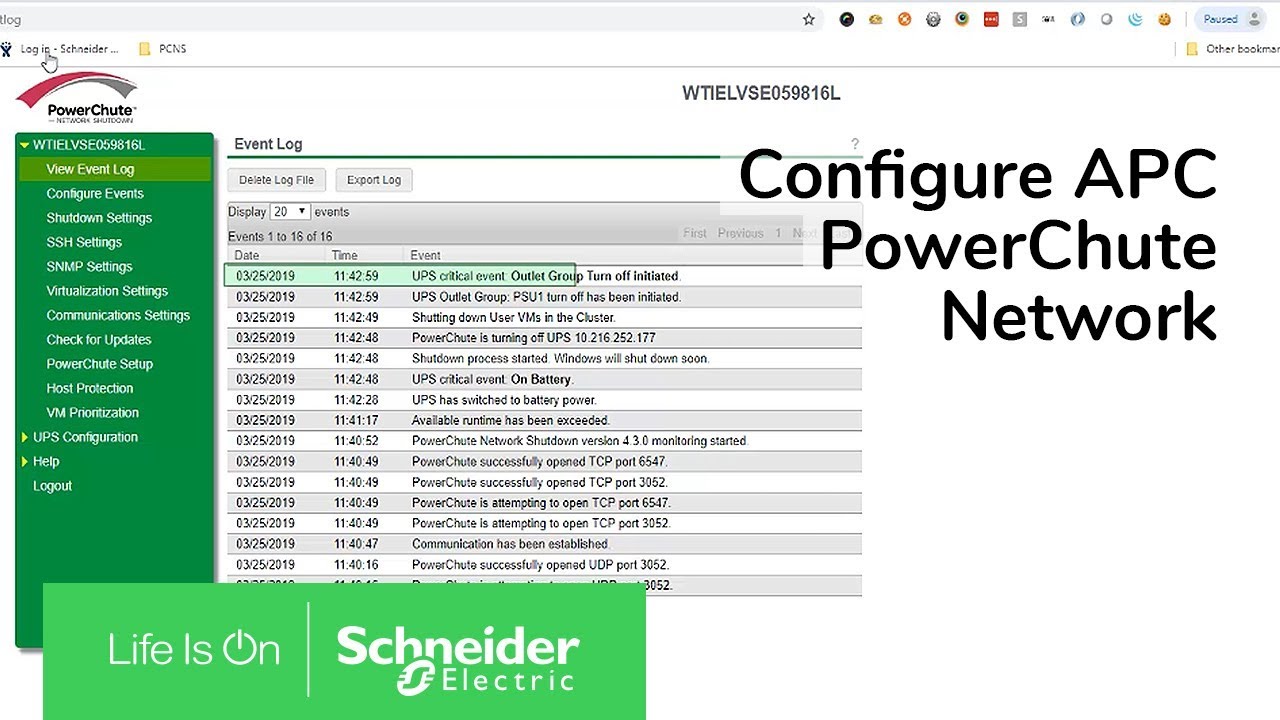Open VM Prioritization page
This screenshot has width=1280, height=720.
click(92, 412)
